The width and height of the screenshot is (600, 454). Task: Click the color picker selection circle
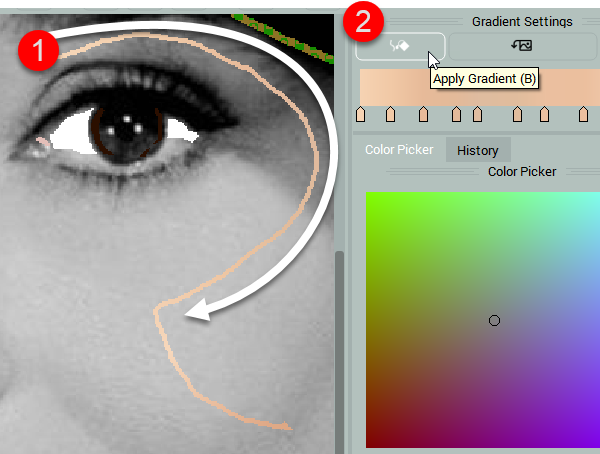click(x=494, y=320)
